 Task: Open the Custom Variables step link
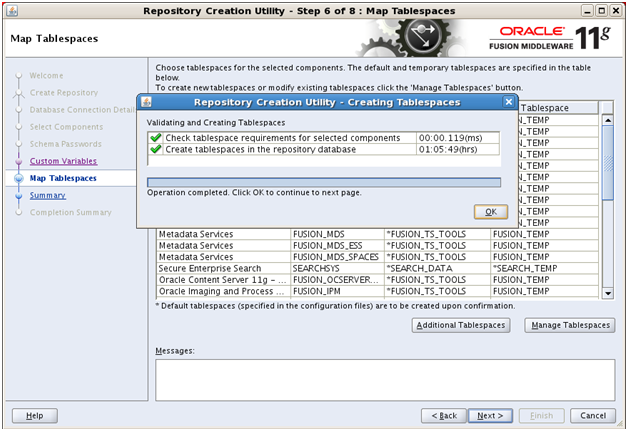point(63,161)
